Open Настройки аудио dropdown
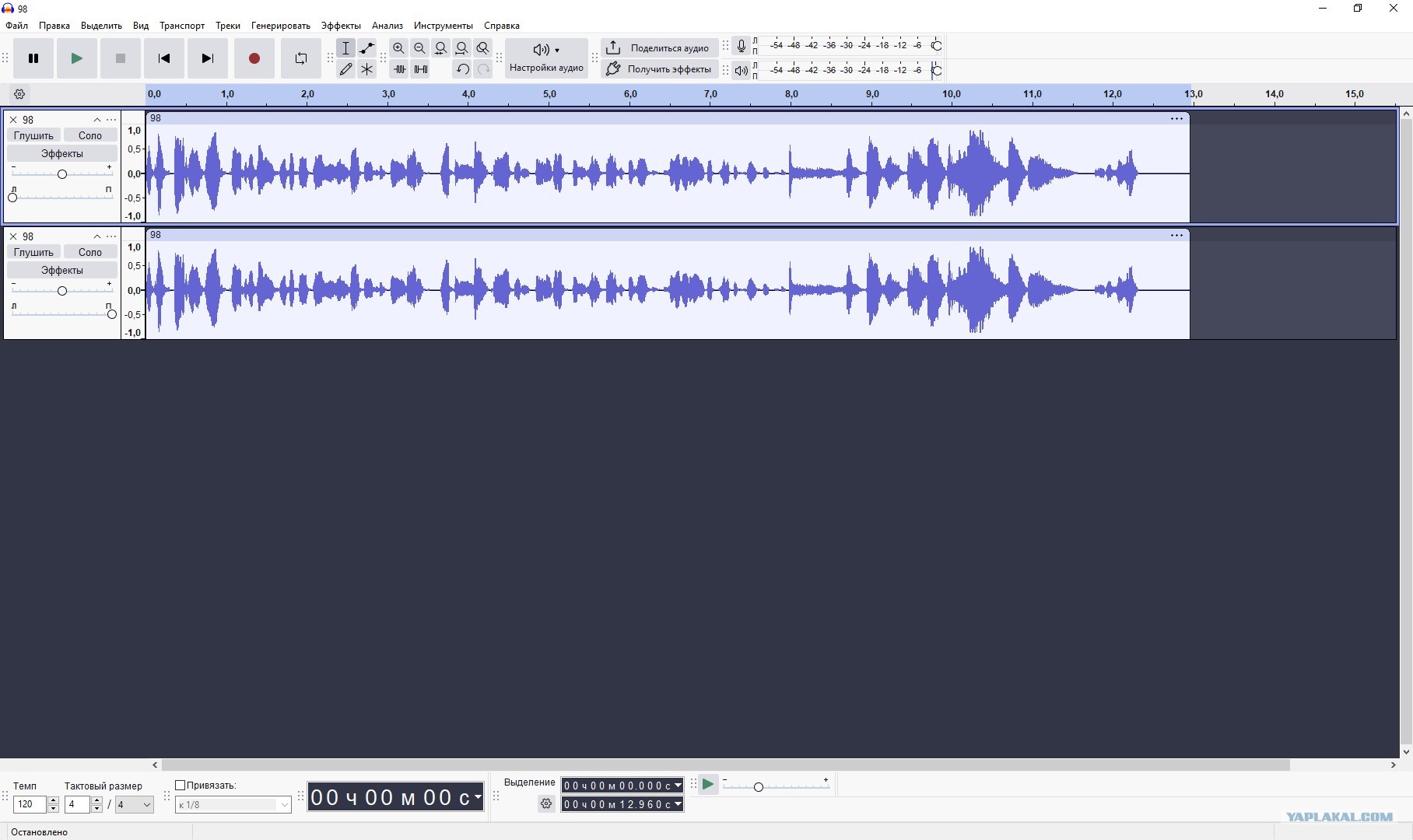 546,58
